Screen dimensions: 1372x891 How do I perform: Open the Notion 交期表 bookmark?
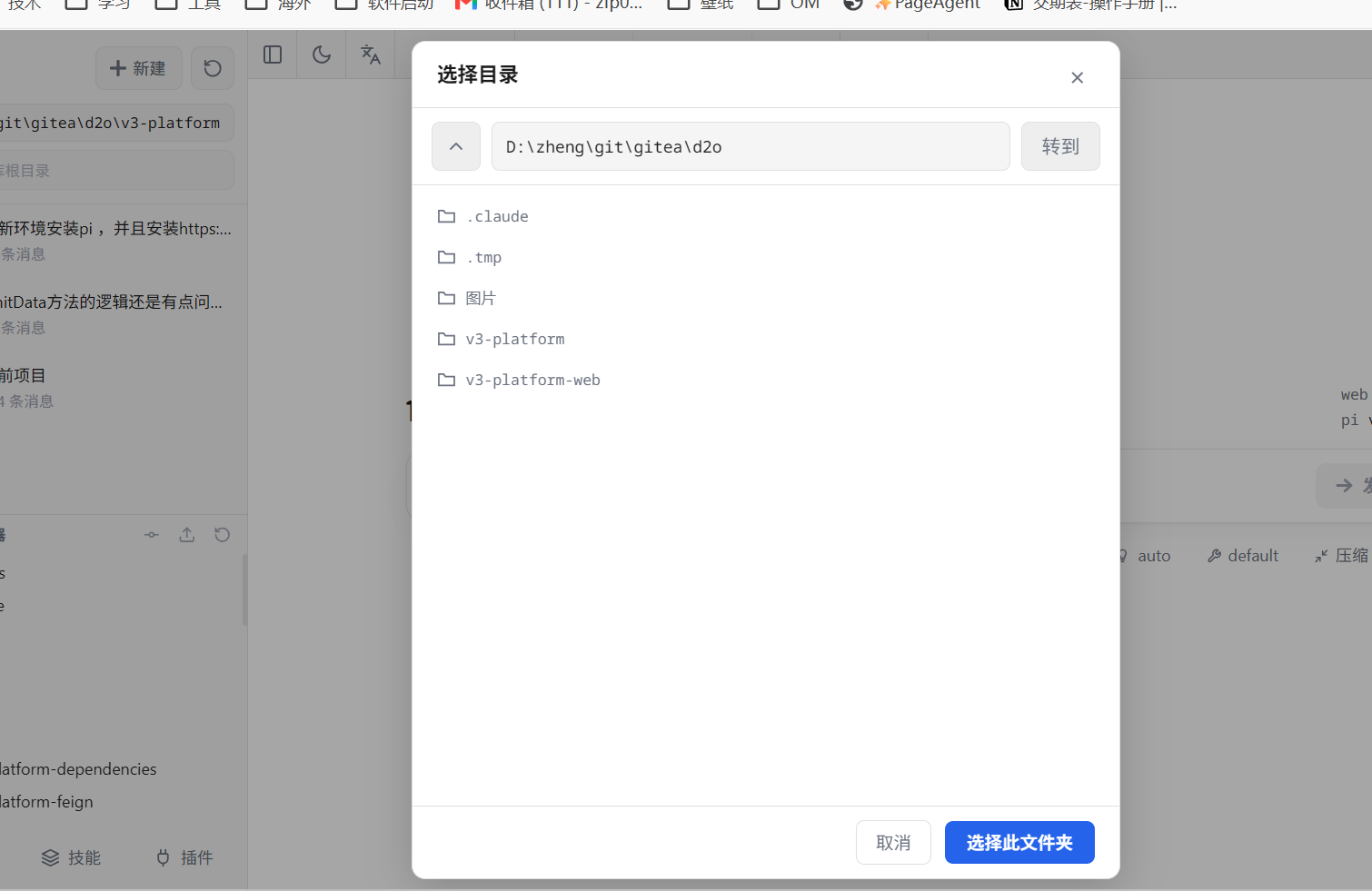1090,5
